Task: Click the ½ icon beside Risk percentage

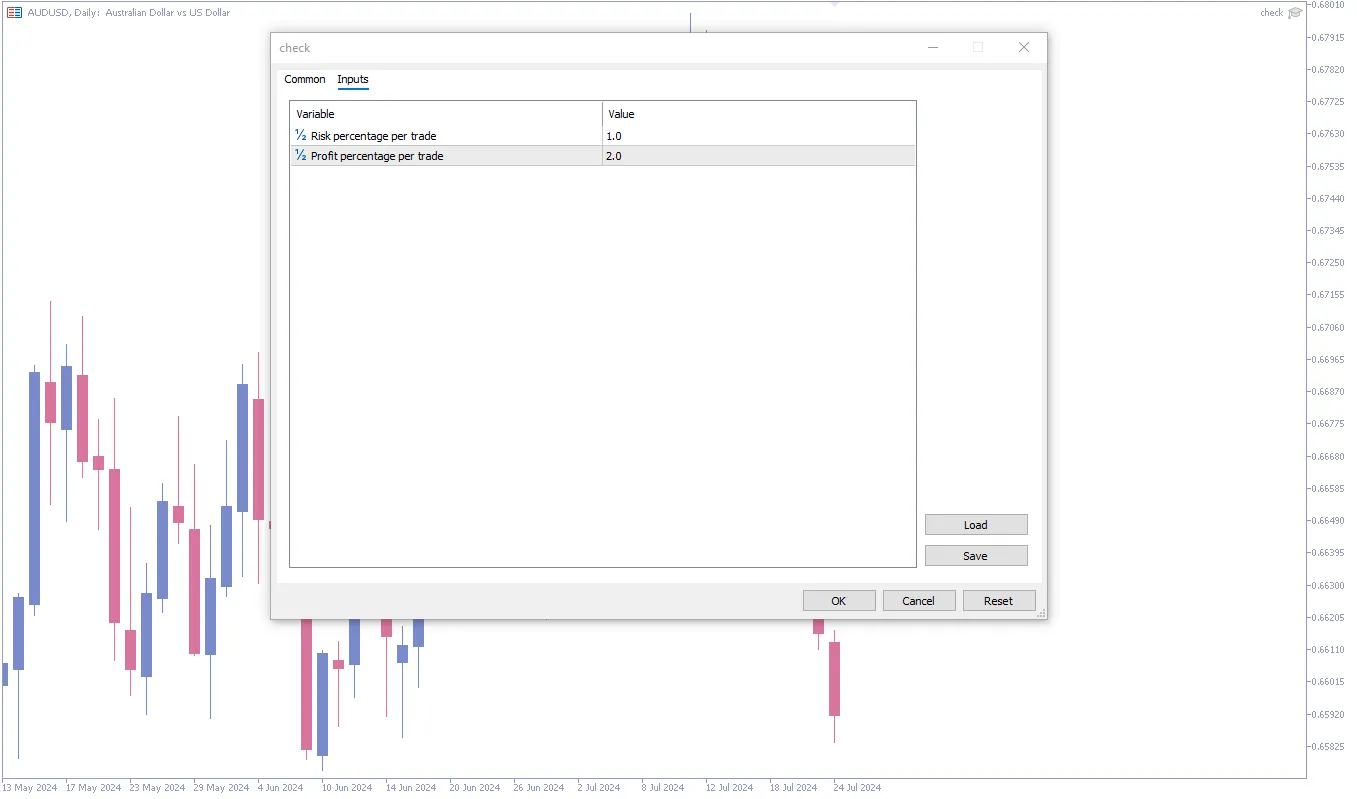Action: point(300,135)
